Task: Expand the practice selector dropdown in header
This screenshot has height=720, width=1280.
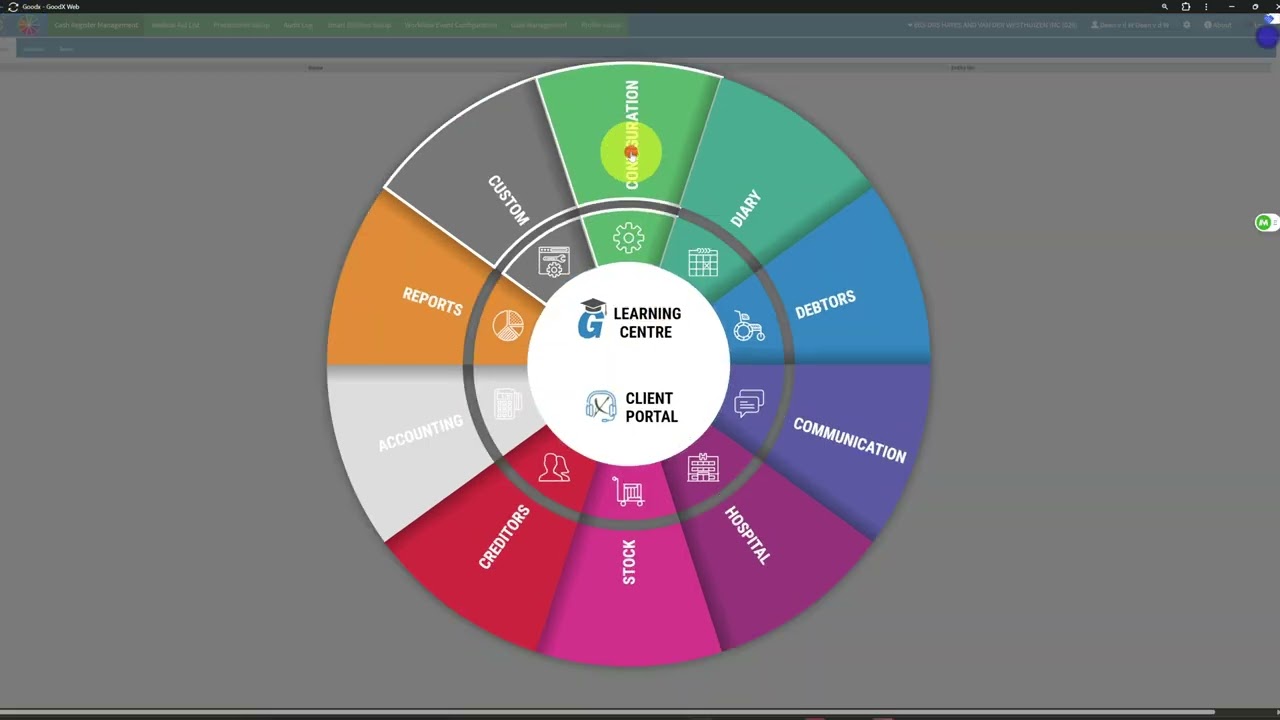Action: pos(992,25)
